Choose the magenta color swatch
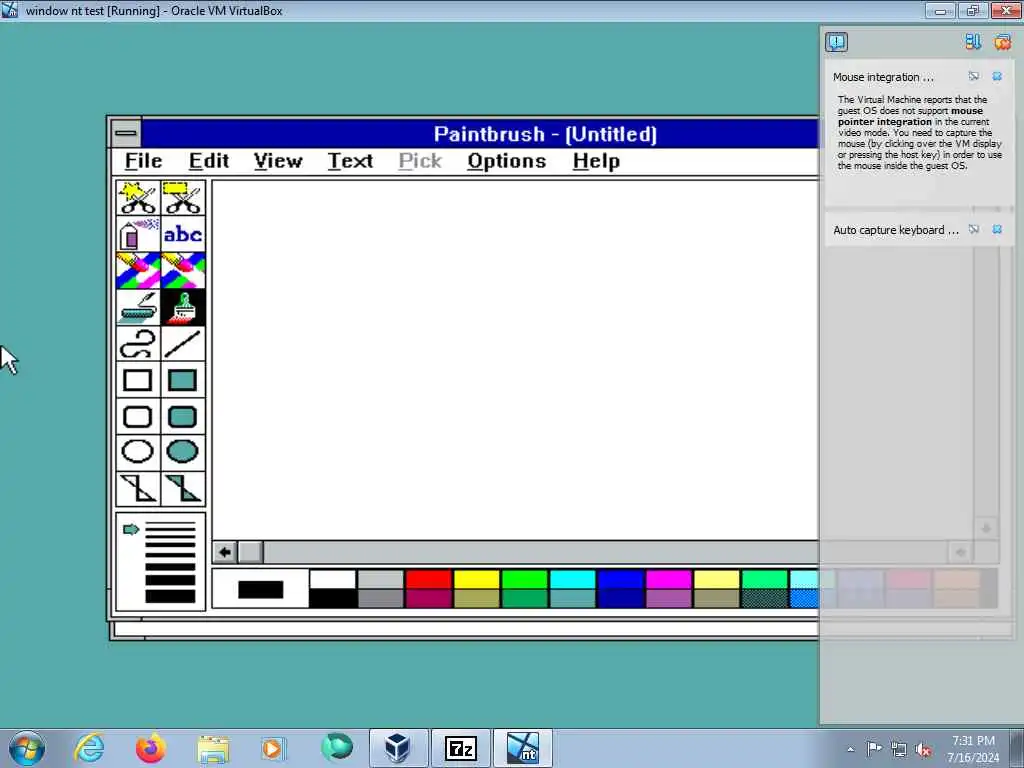Viewport: 1024px width, 768px height. 669,579
